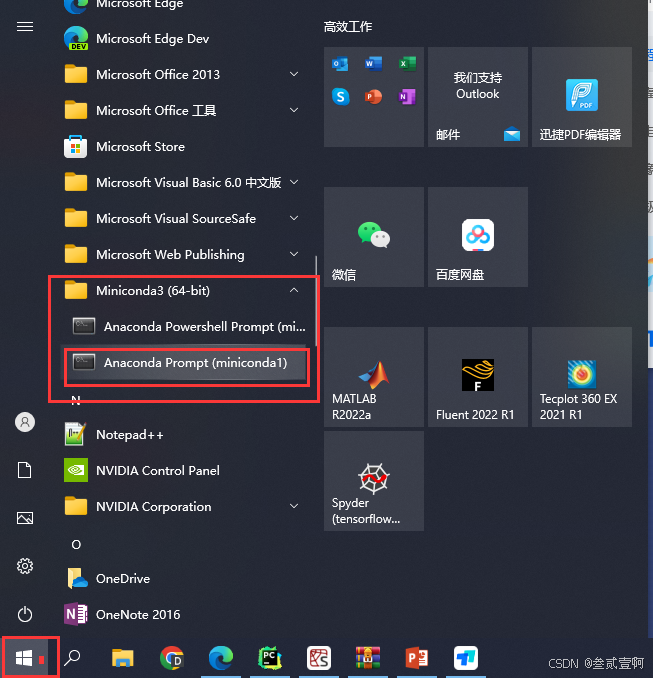Jump to letter O section header
653x678 pixels.
tap(76, 544)
